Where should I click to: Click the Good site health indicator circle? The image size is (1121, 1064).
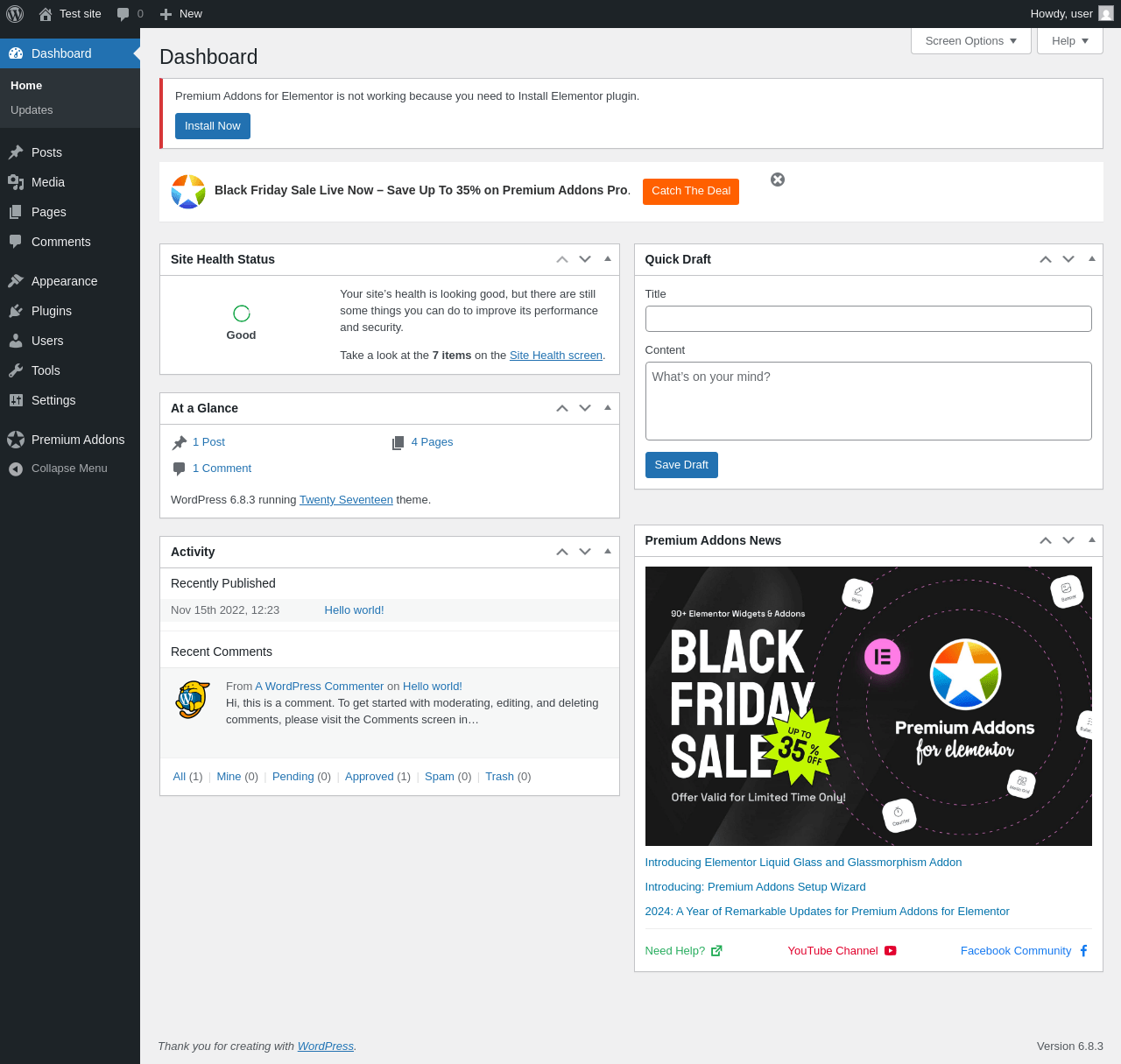242,314
